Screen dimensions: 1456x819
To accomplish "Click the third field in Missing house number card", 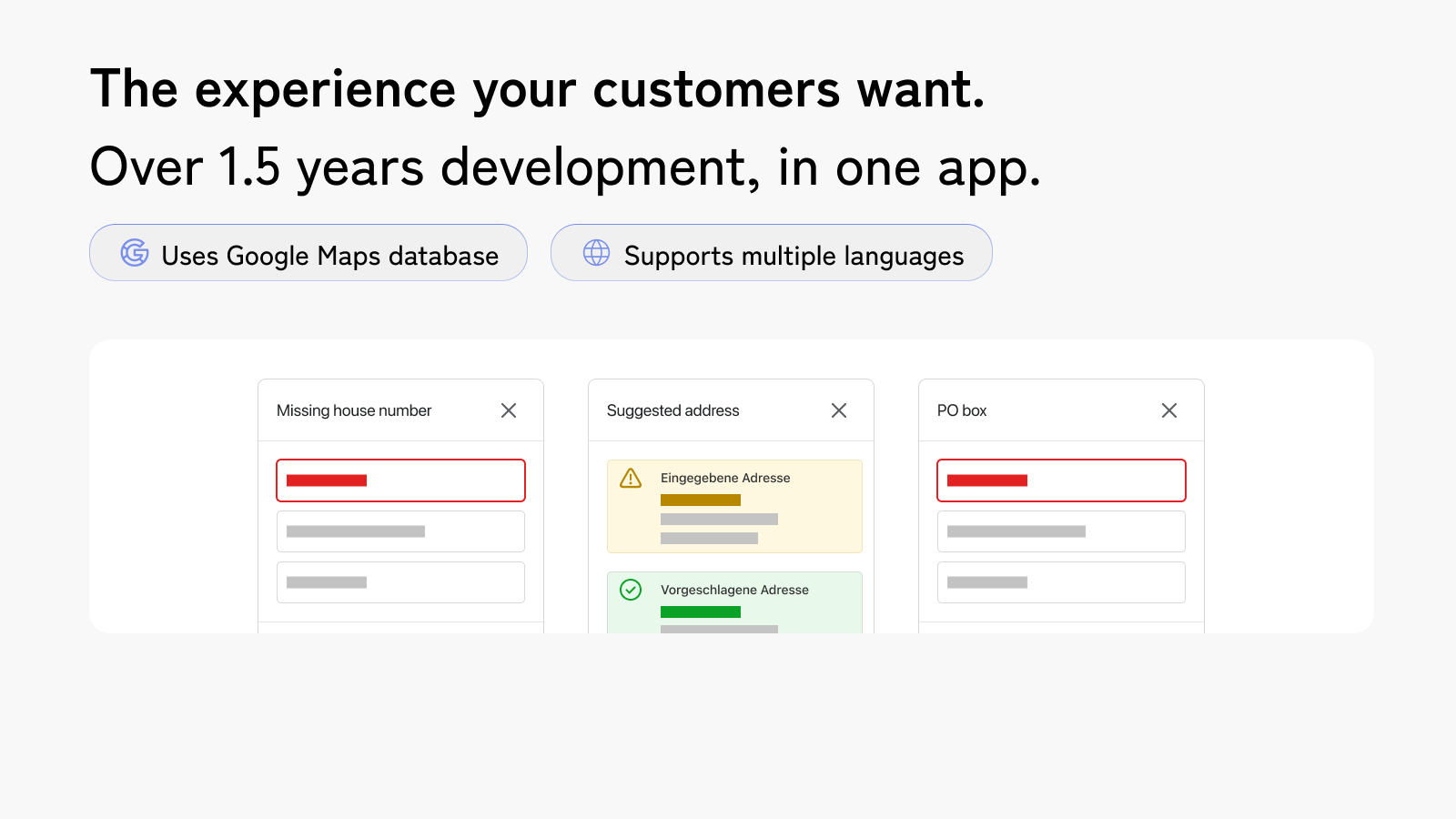I will 400,582.
